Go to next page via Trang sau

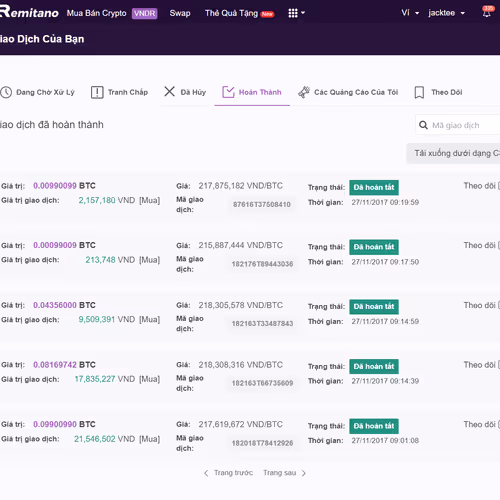[284, 473]
